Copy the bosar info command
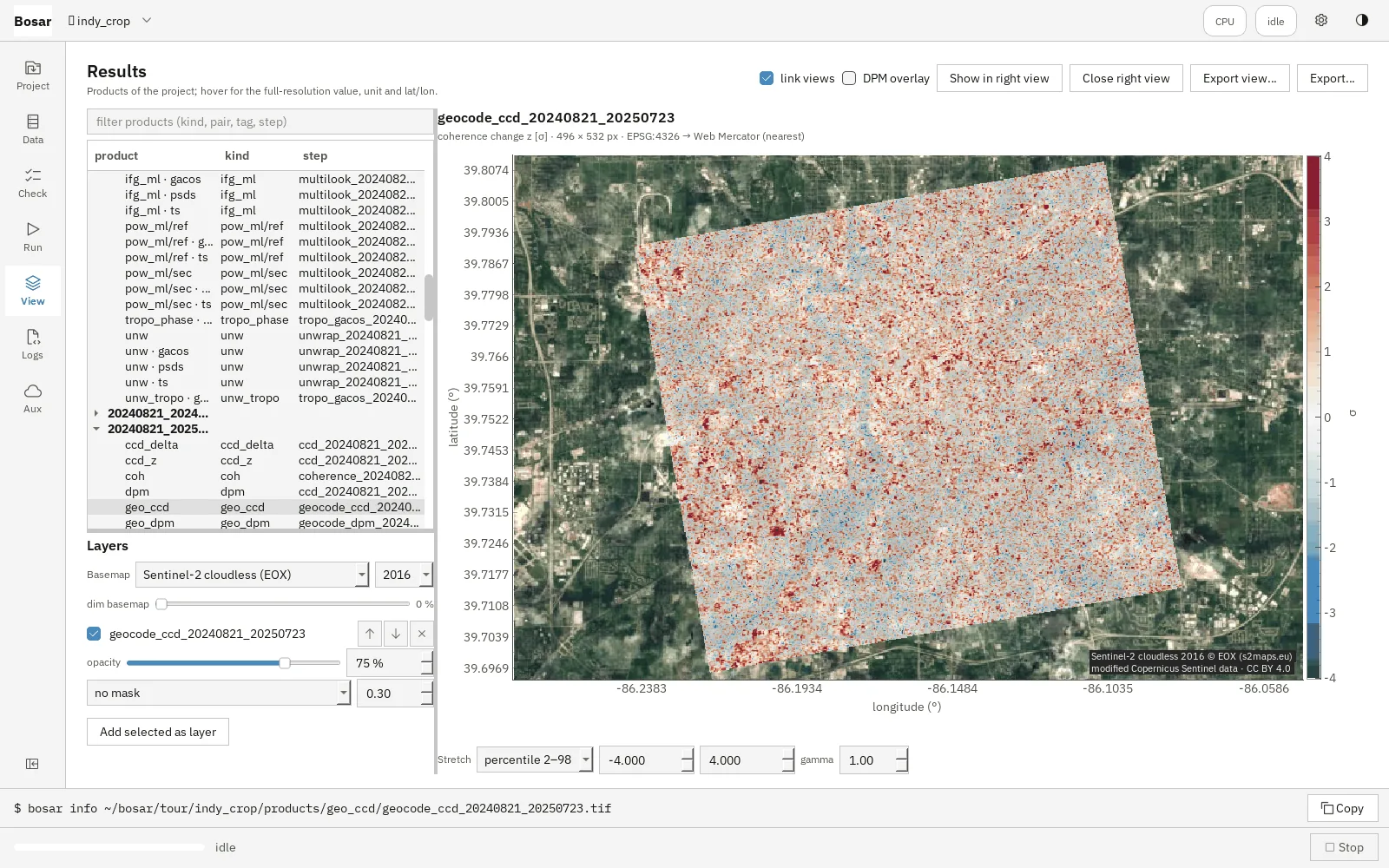Image resolution: width=1389 pixels, height=868 pixels. coord(1343,808)
